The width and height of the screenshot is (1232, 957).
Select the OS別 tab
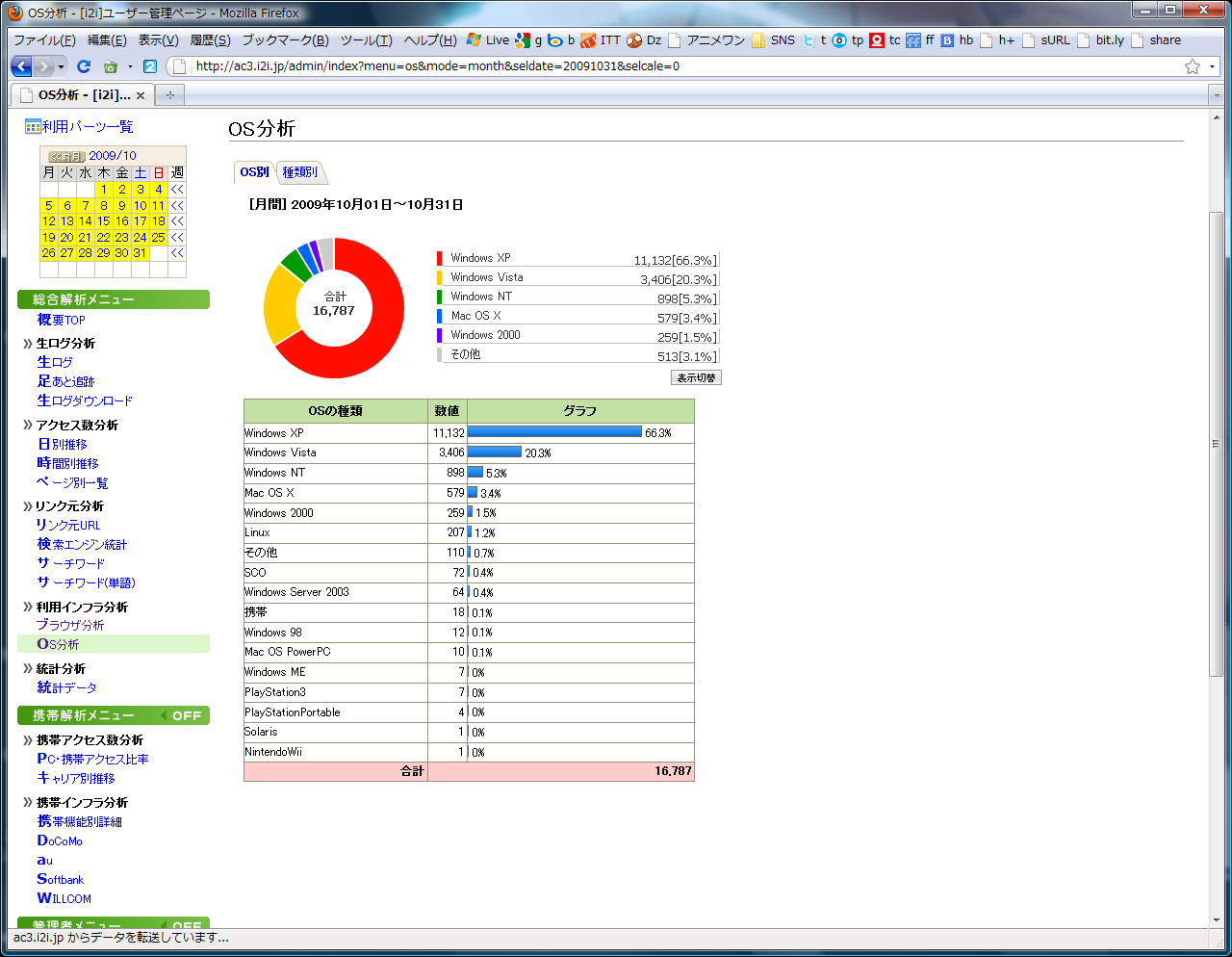[254, 172]
